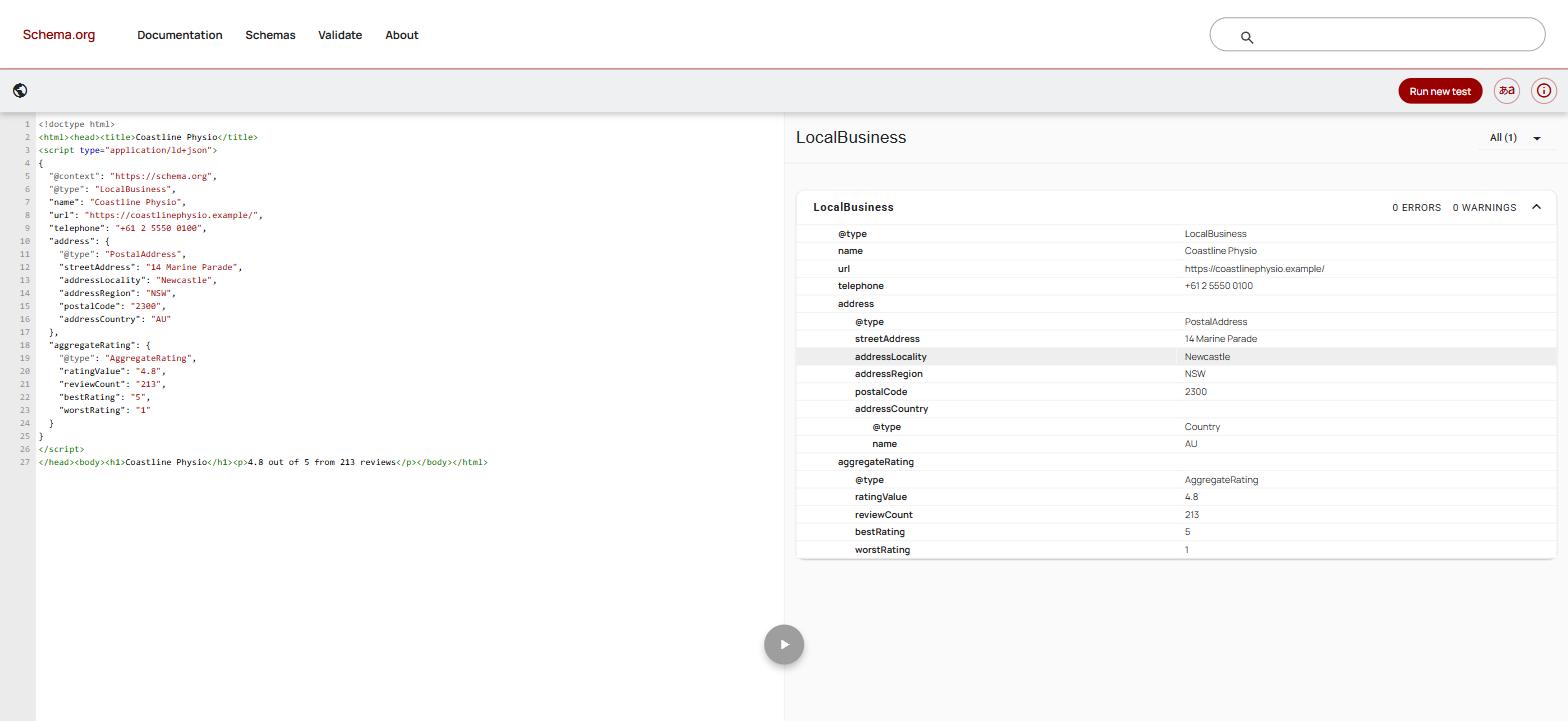Open the About page
This screenshot has height=722, width=1568.
(402, 35)
